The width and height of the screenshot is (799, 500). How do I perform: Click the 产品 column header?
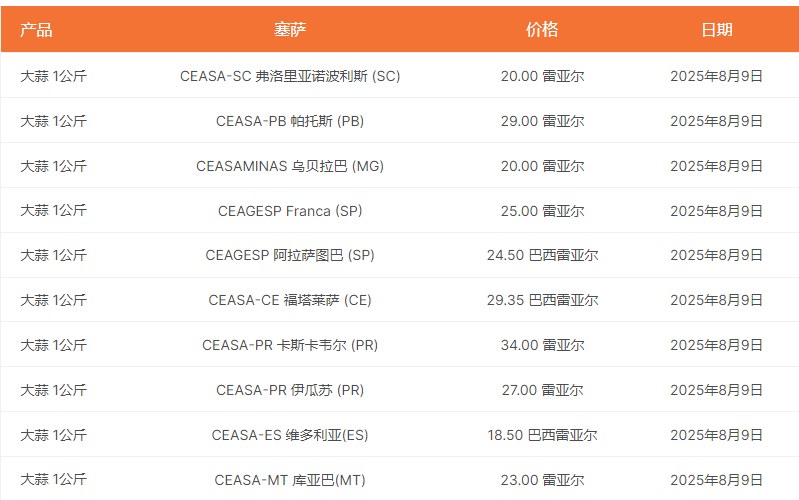[36, 30]
